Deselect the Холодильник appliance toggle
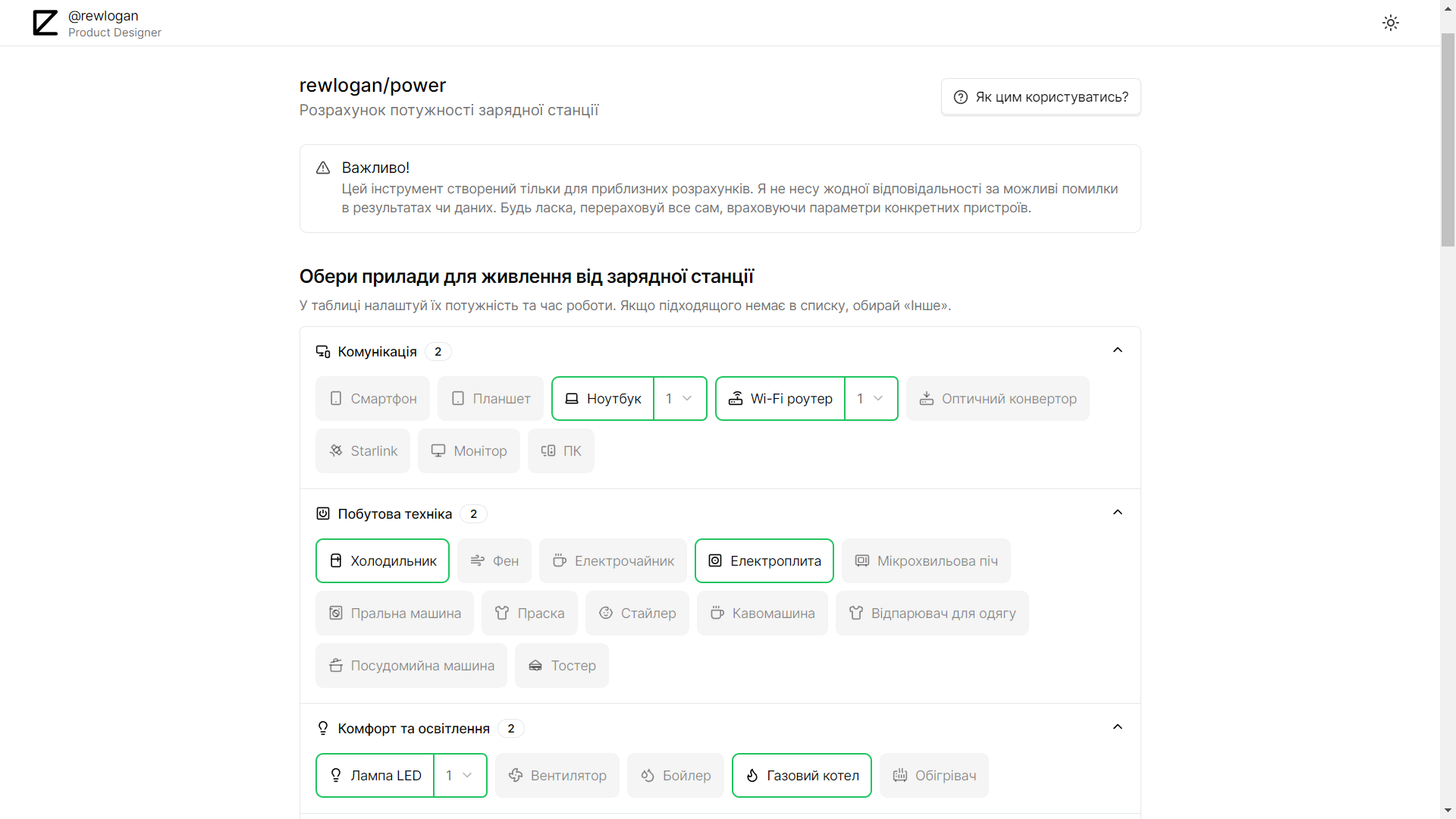The width and height of the screenshot is (1456, 819). [382, 561]
